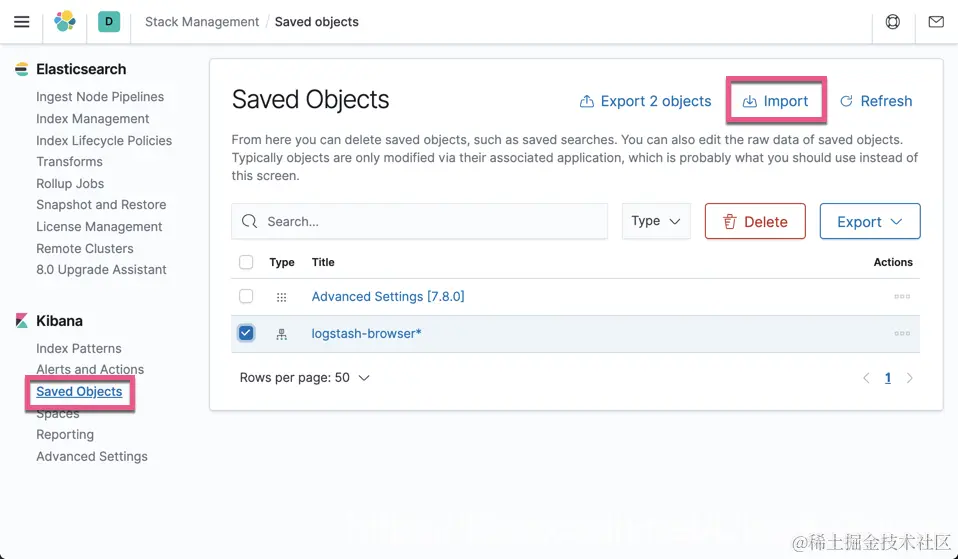This screenshot has height=559, width=958.
Task: Sort by the Type column header
Action: coord(282,262)
